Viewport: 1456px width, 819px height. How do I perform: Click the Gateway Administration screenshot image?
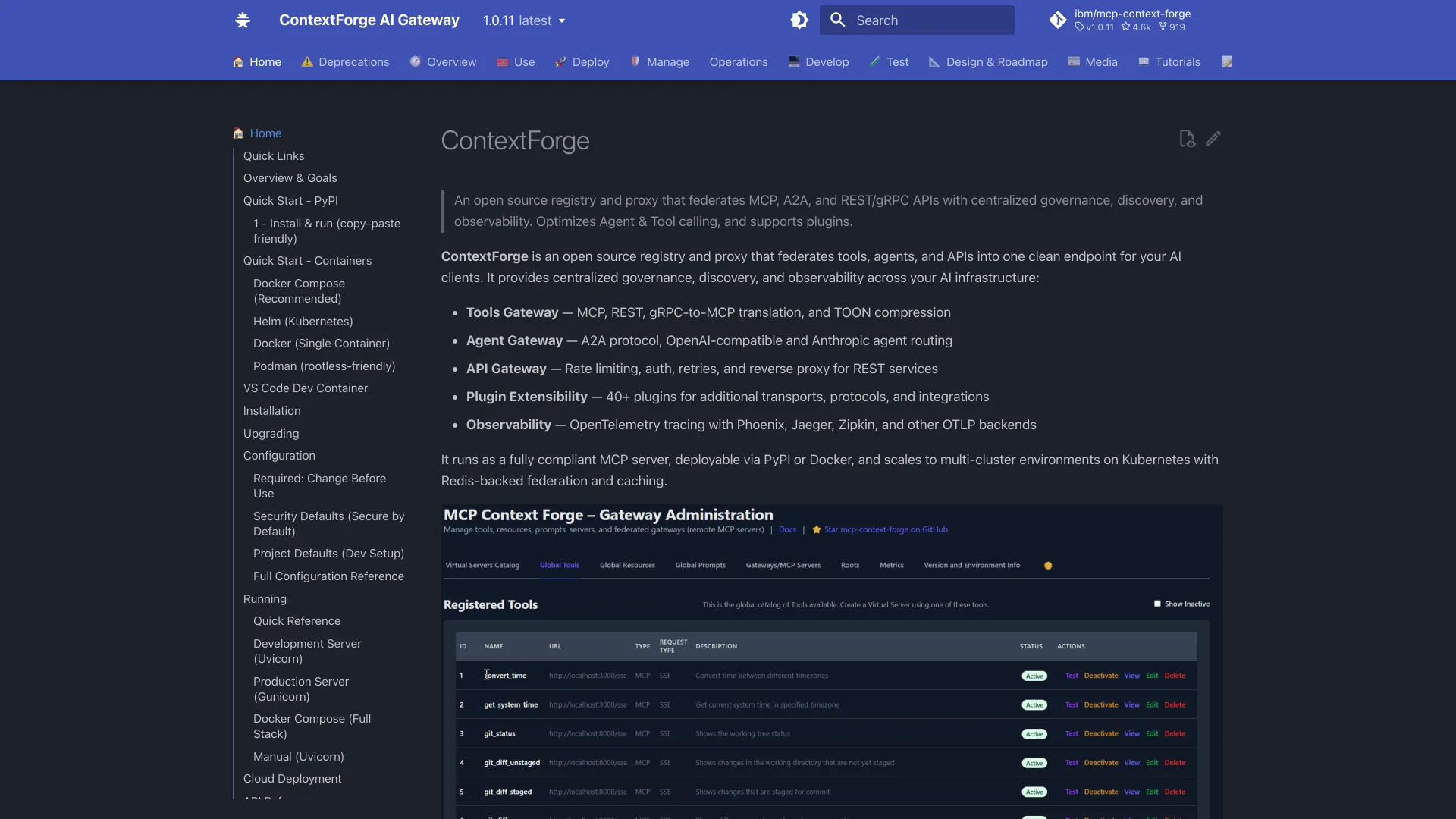pos(832,661)
